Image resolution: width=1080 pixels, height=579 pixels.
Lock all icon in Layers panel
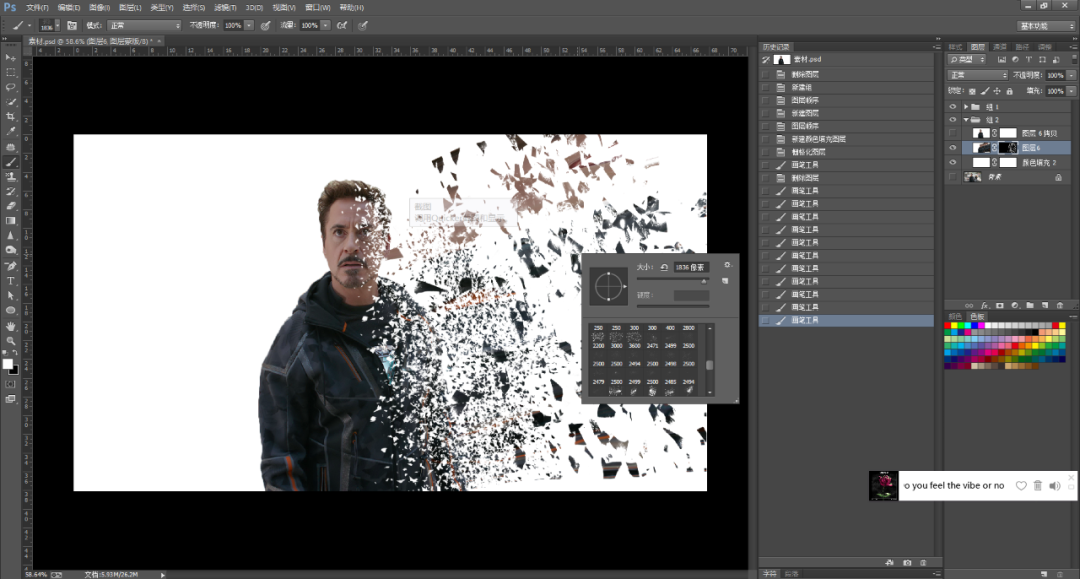pyautogui.click(x=1010, y=91)
